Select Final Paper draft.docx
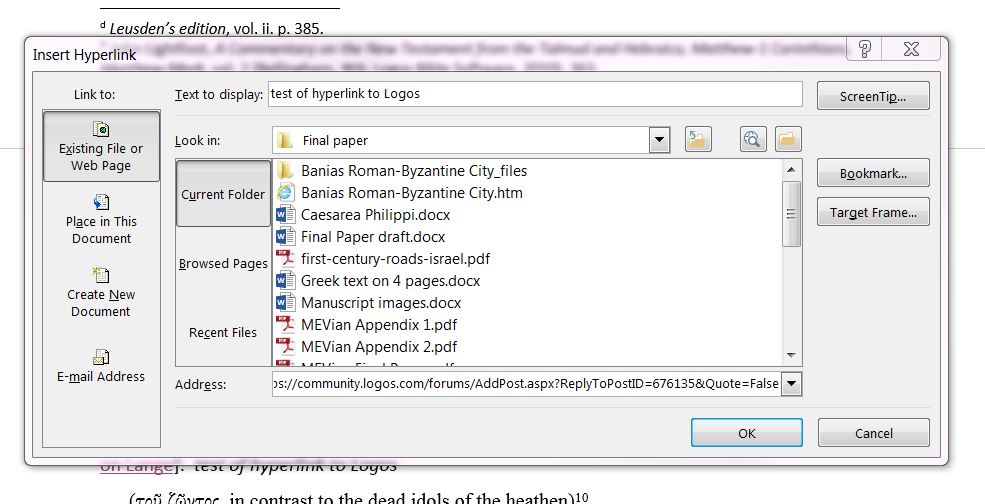The image size is (985, 504). pyautogui.click(x=373, y=236)
